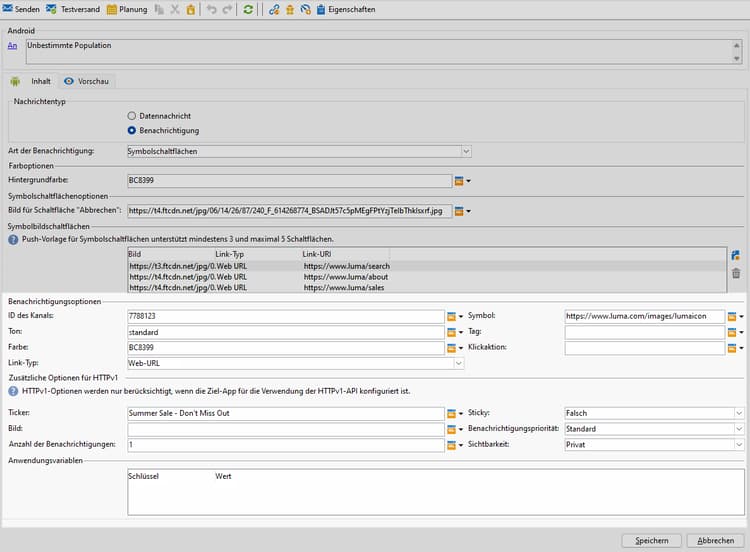Screen dimensions: 750x552
Task: Open personalization icon for Anzahl der Benachrichtigungen
Action: point(454,445)
